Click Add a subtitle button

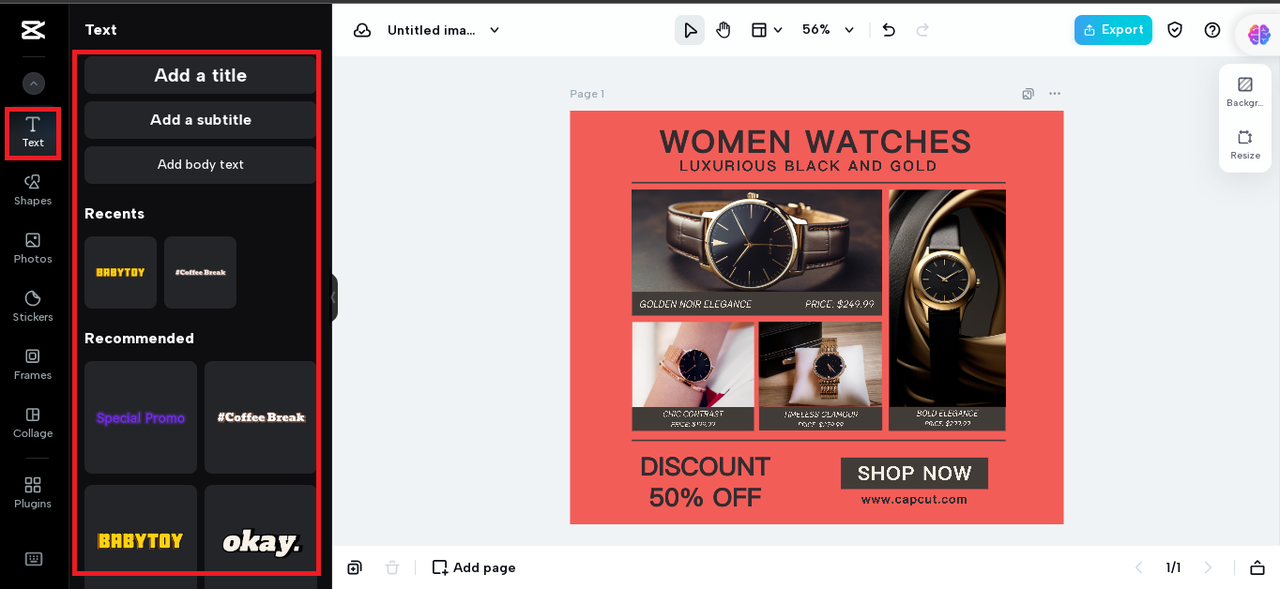[x=200, y=120]
